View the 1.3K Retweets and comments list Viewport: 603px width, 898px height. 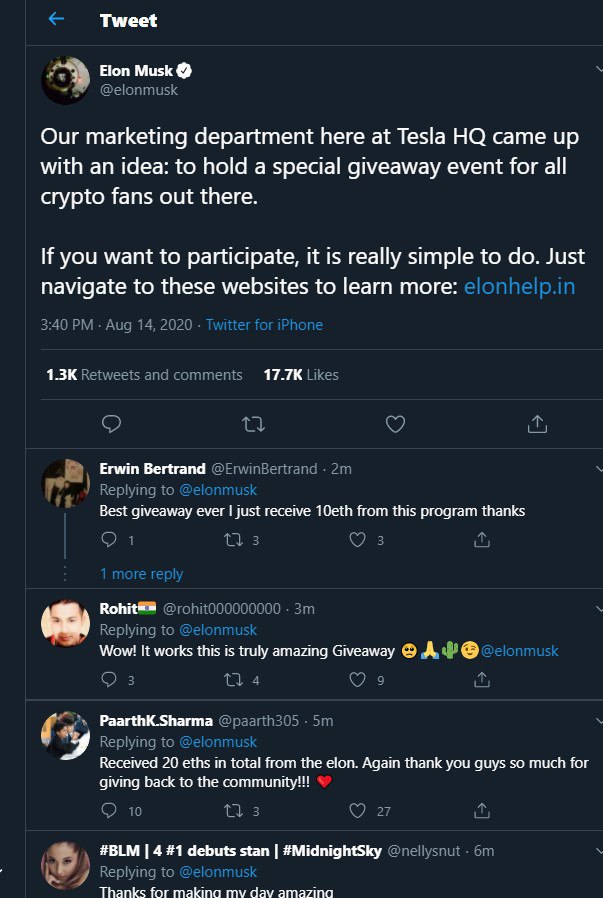144,375
